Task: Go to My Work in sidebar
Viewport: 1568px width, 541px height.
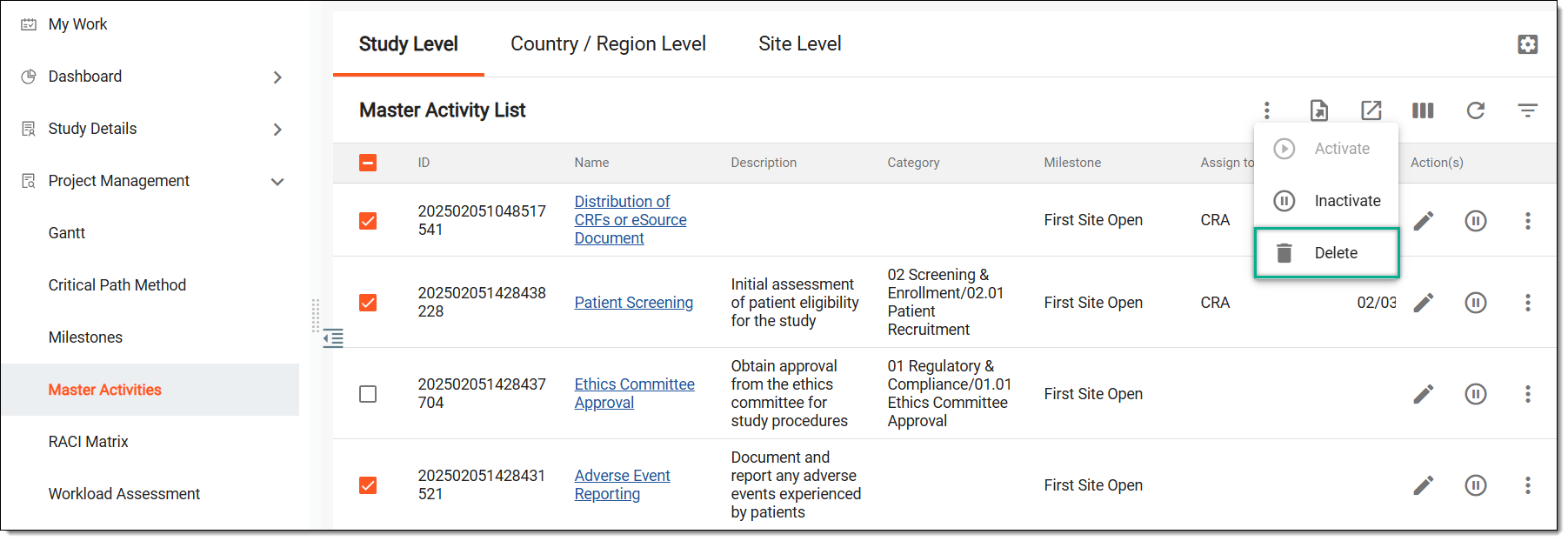Action: tap(77, 24)
